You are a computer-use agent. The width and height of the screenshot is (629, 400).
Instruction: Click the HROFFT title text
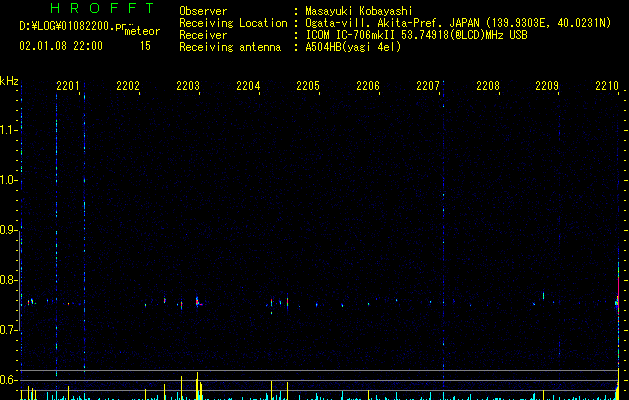[x=102, y=8]
